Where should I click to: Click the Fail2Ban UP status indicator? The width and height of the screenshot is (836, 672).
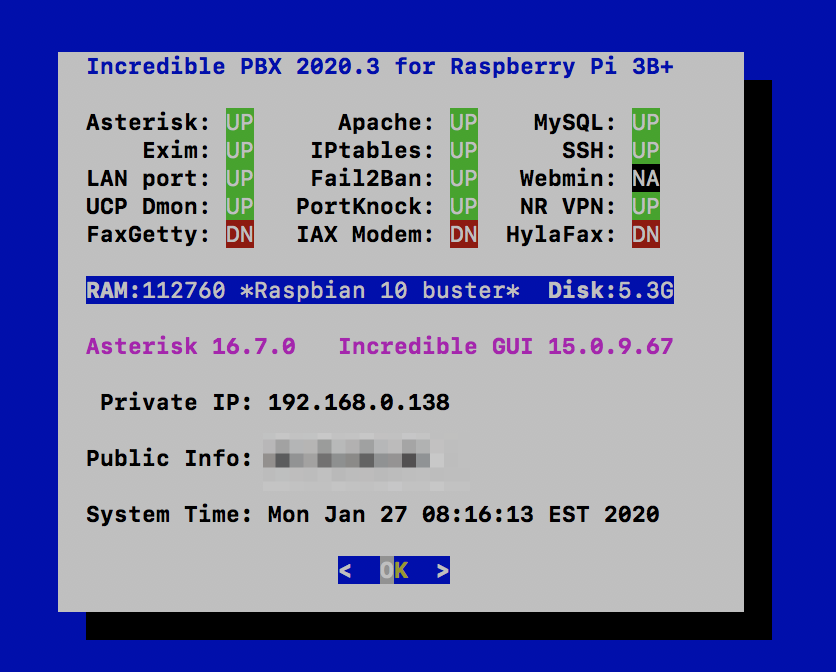tap(464, 178)
